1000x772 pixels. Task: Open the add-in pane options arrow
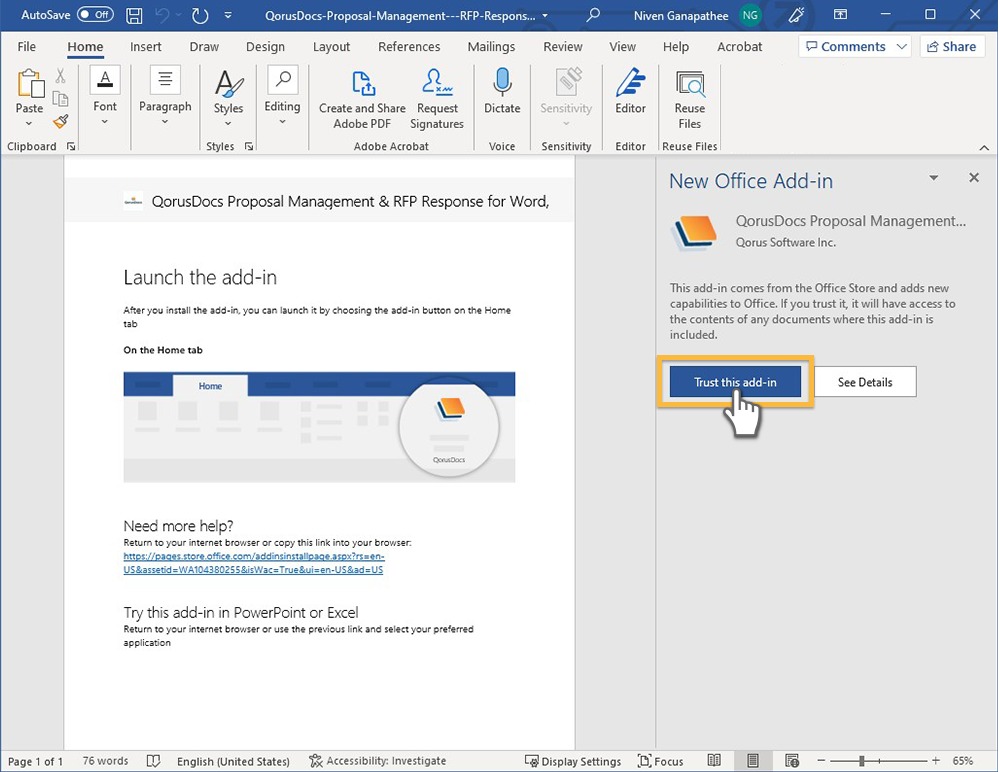934,177
